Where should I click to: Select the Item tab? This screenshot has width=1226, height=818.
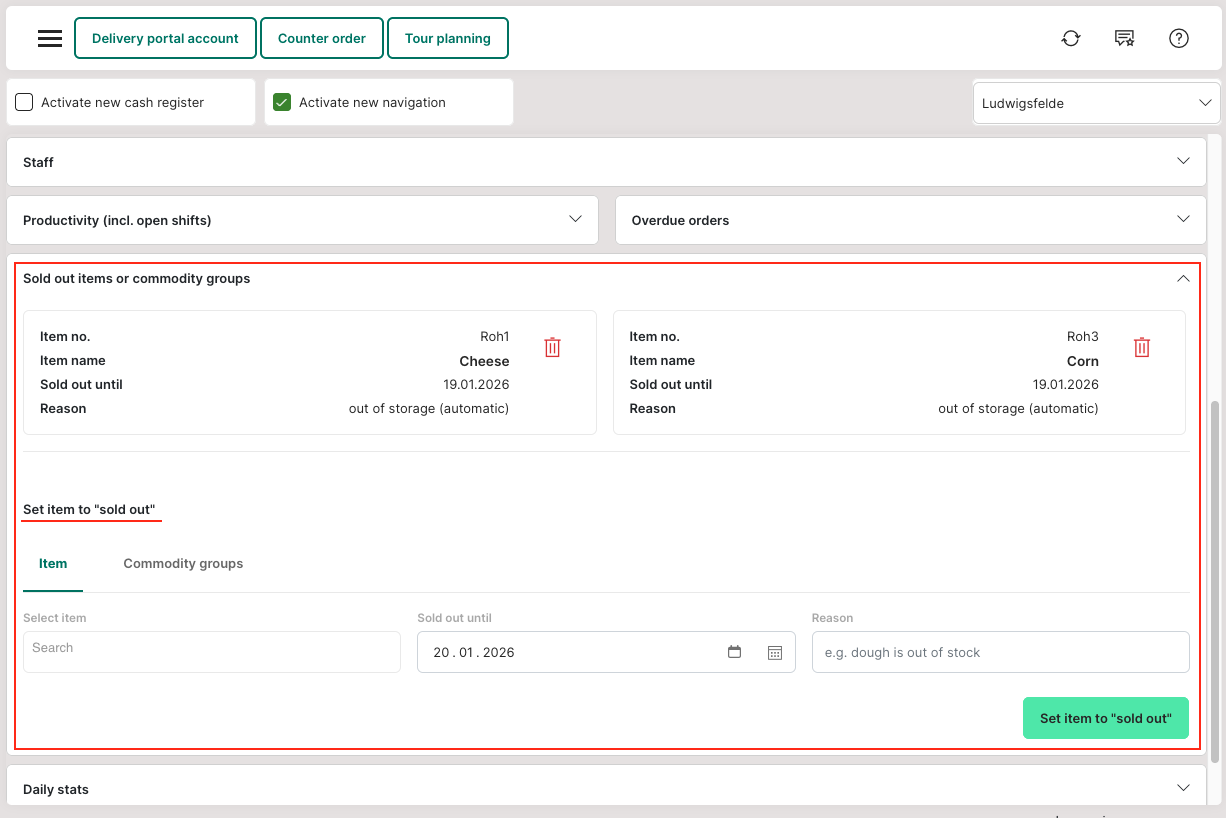pos(53,564)
